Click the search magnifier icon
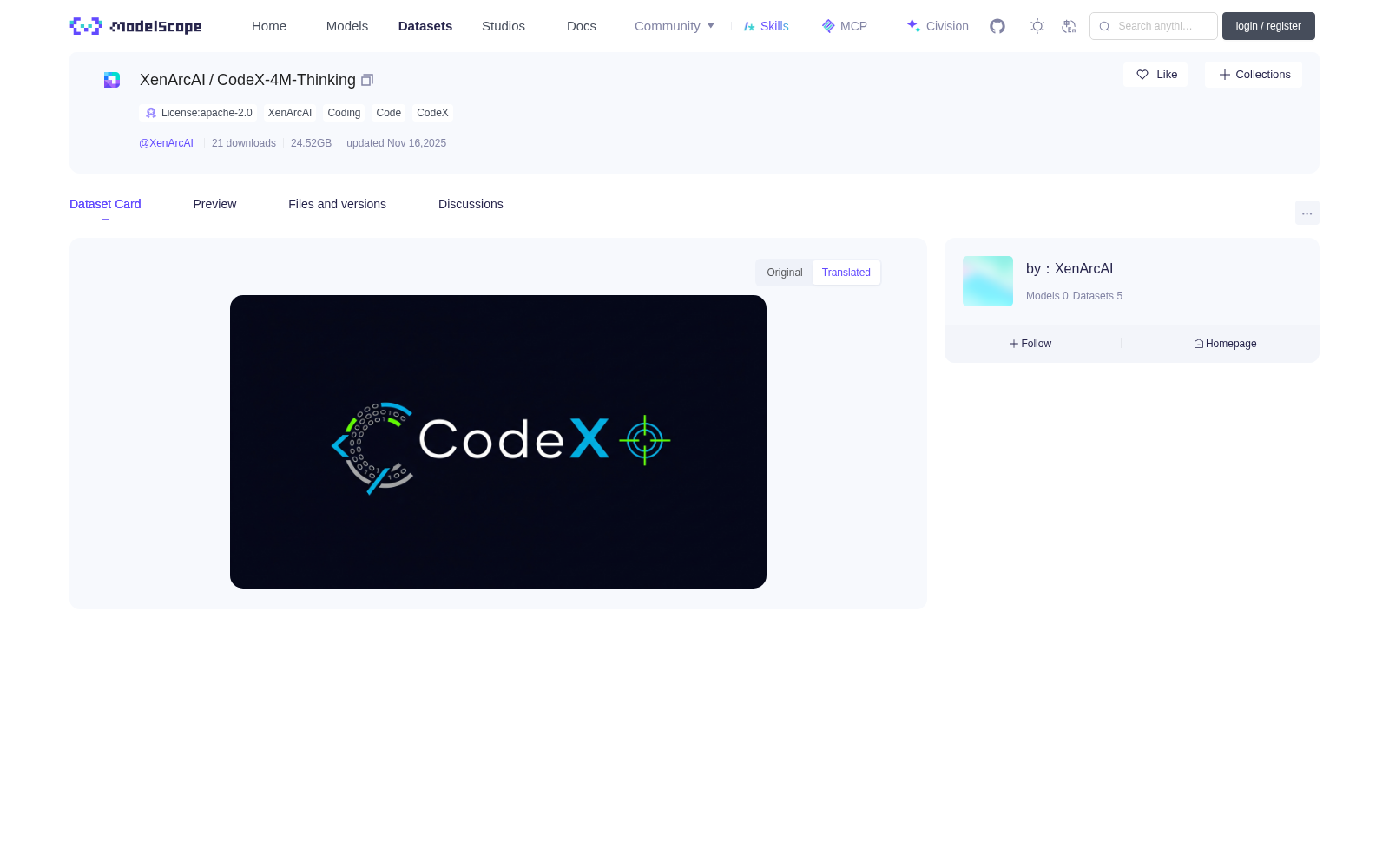This screenshot has height=868, width=1389. pyautogui.click(x=1104, y=26)
